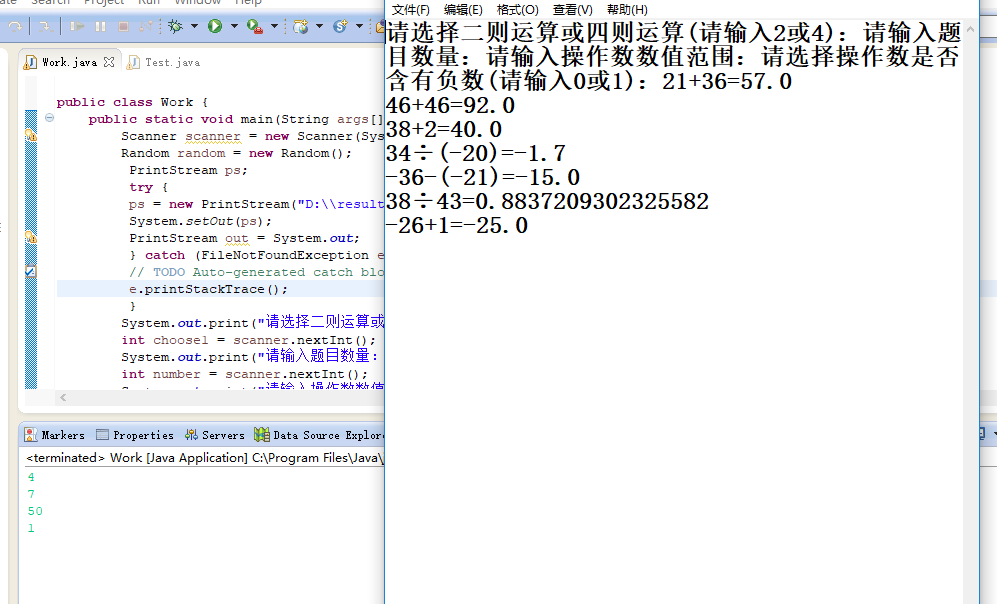Viewport: 997px width, 604px height.
Task: Open Notepad 格式(O) menu
Action: (x=518, y=10)
